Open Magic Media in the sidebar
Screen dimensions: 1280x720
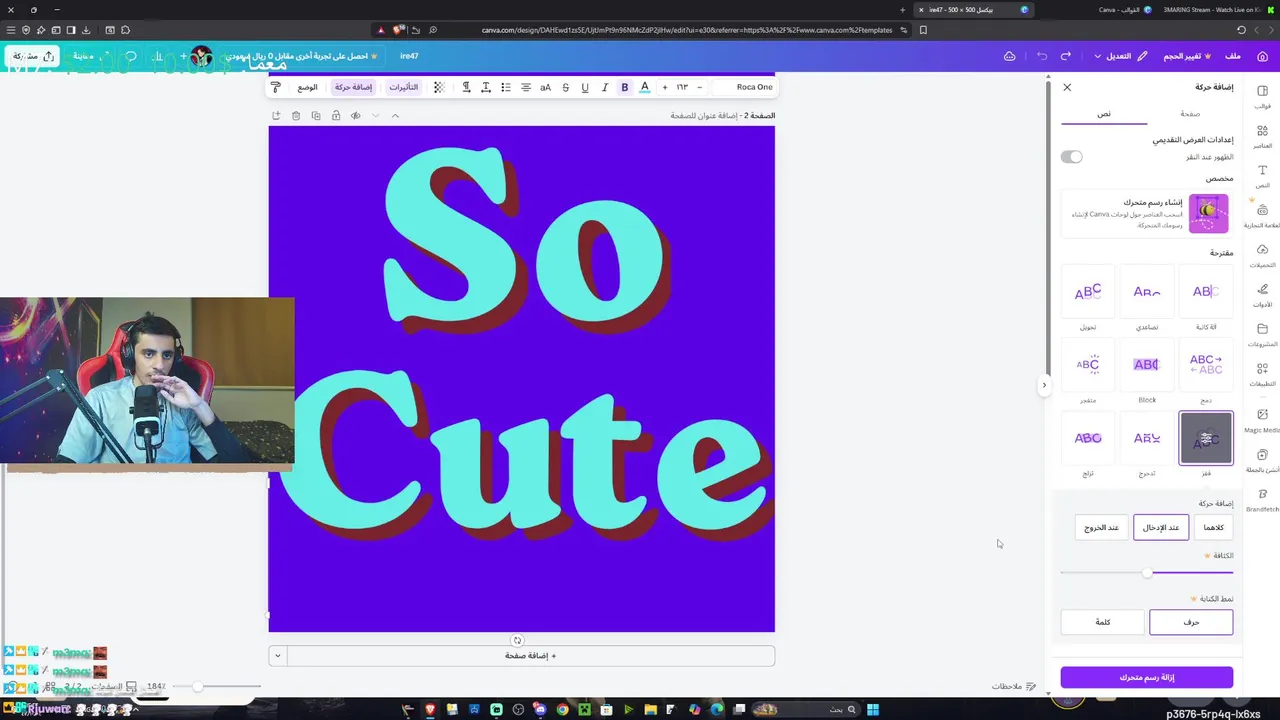(1262, 421)
